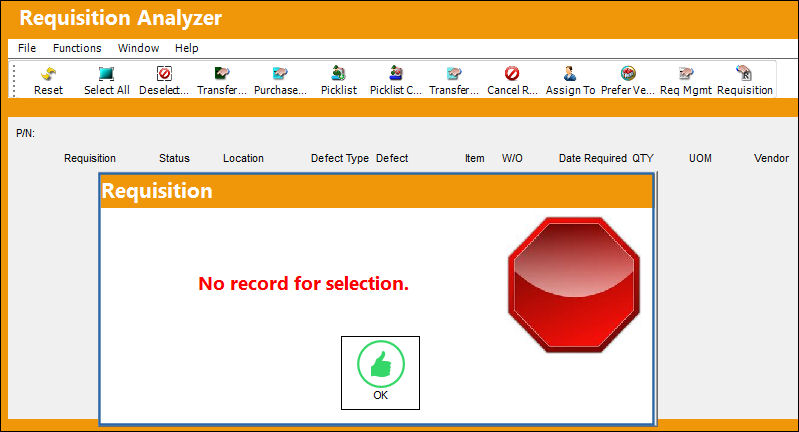Click the Location column header

[x=243, y=158]
